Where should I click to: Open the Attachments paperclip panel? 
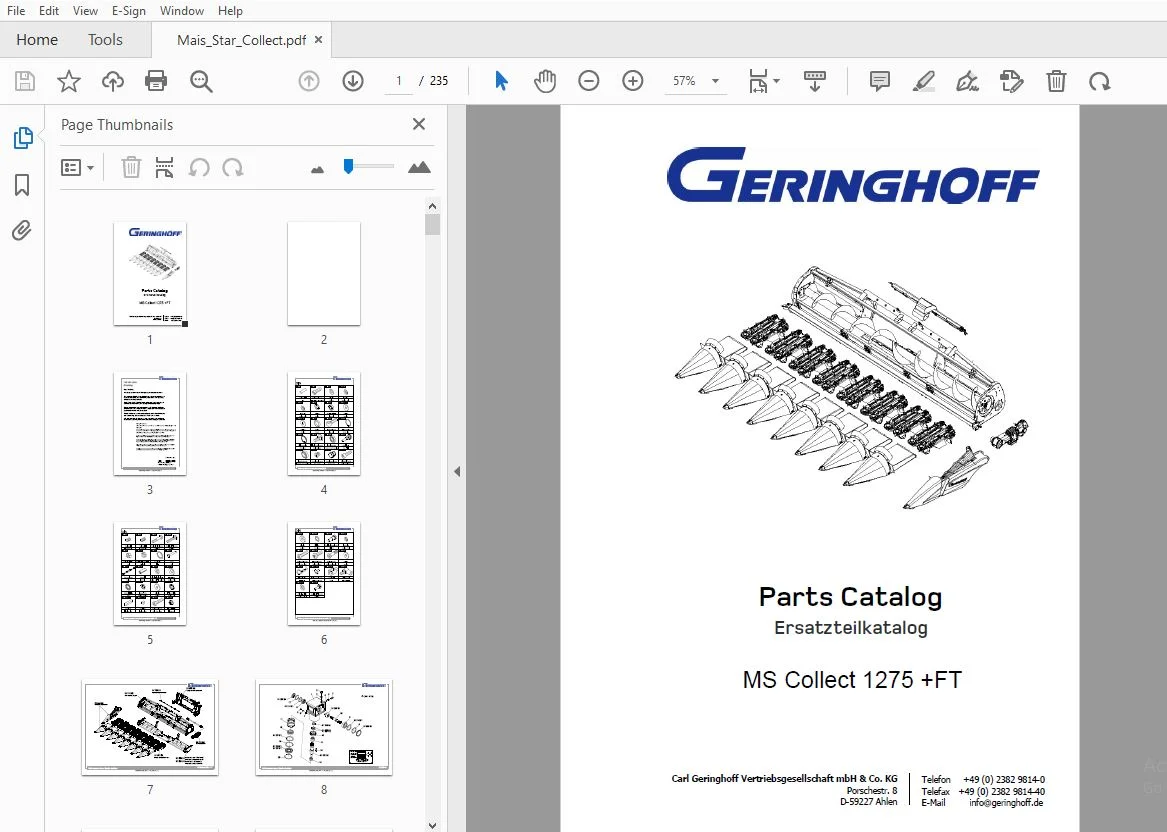point(22,231)
